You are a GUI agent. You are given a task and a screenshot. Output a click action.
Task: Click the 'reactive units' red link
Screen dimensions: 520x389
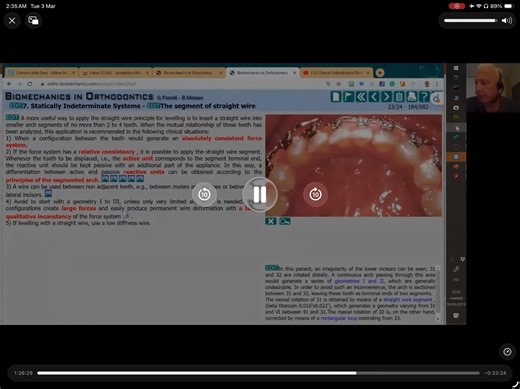[x=144, y=172]
